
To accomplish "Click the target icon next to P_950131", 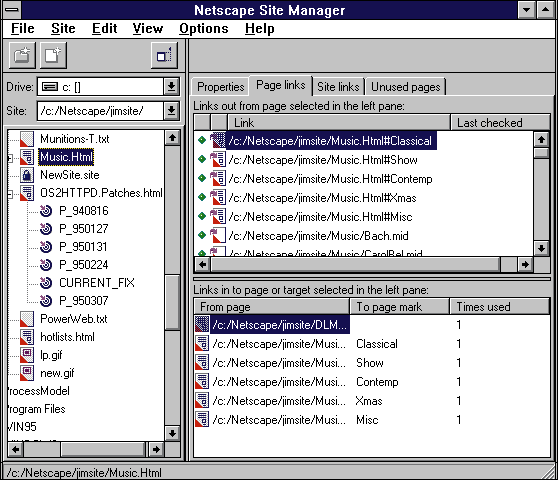I will (46, 247).
